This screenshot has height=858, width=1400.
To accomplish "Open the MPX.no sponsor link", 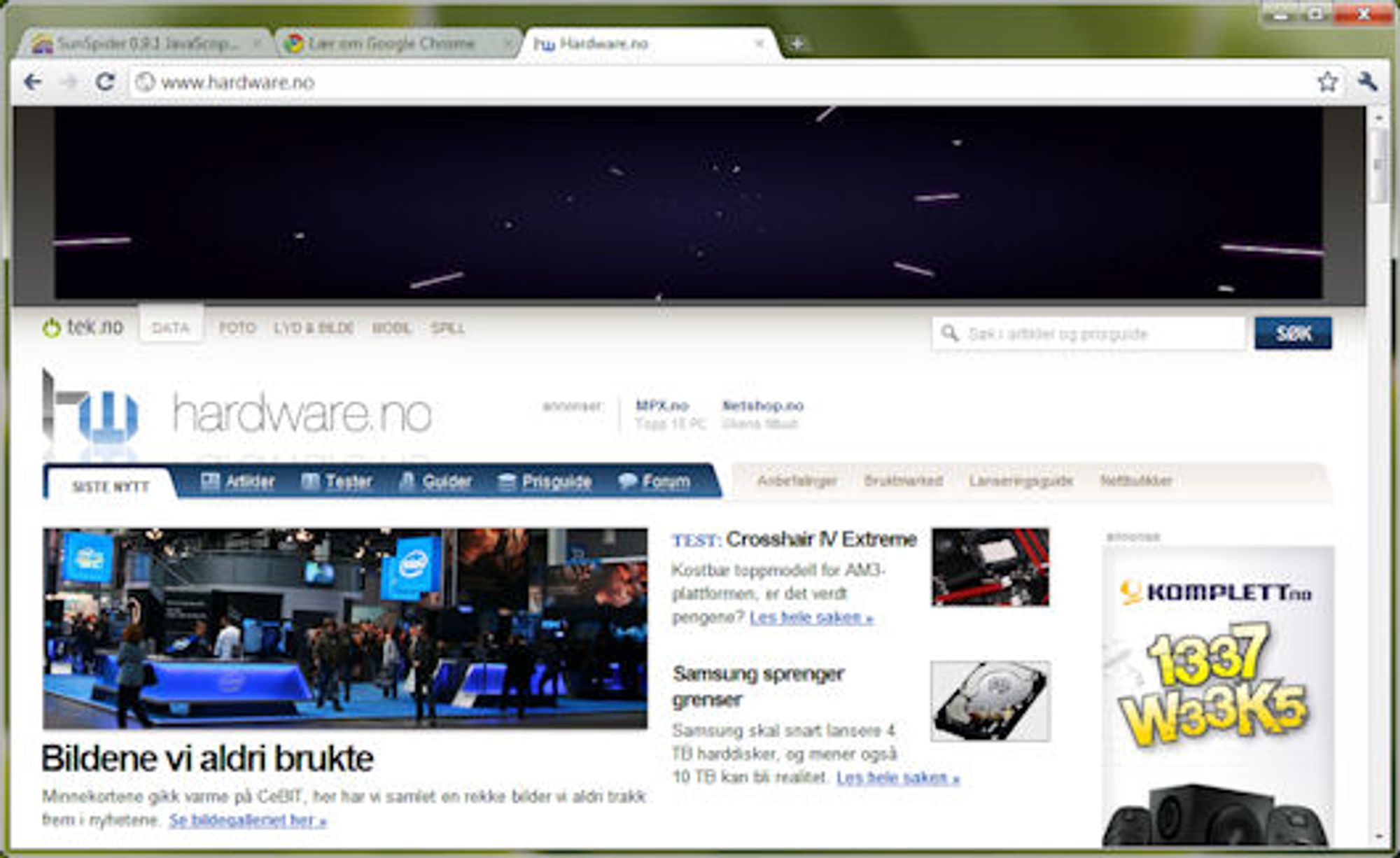I will (661, 405).
